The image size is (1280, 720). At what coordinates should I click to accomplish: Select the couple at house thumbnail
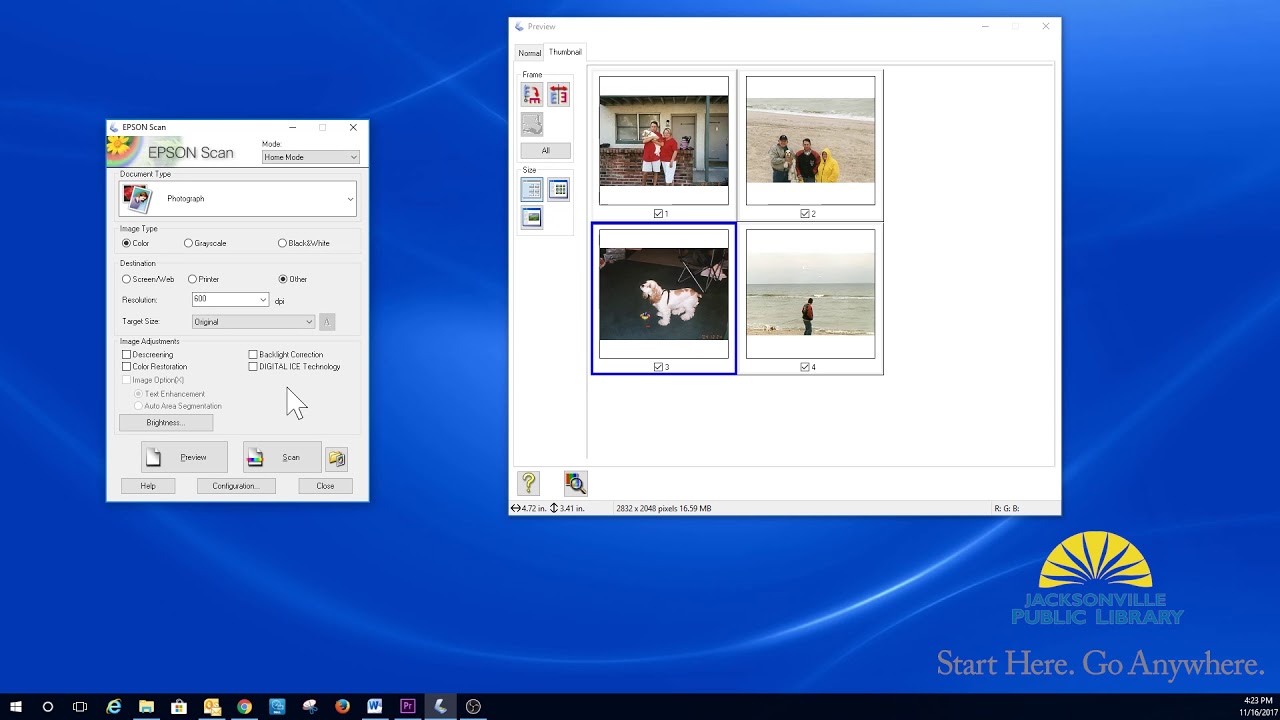664,141
